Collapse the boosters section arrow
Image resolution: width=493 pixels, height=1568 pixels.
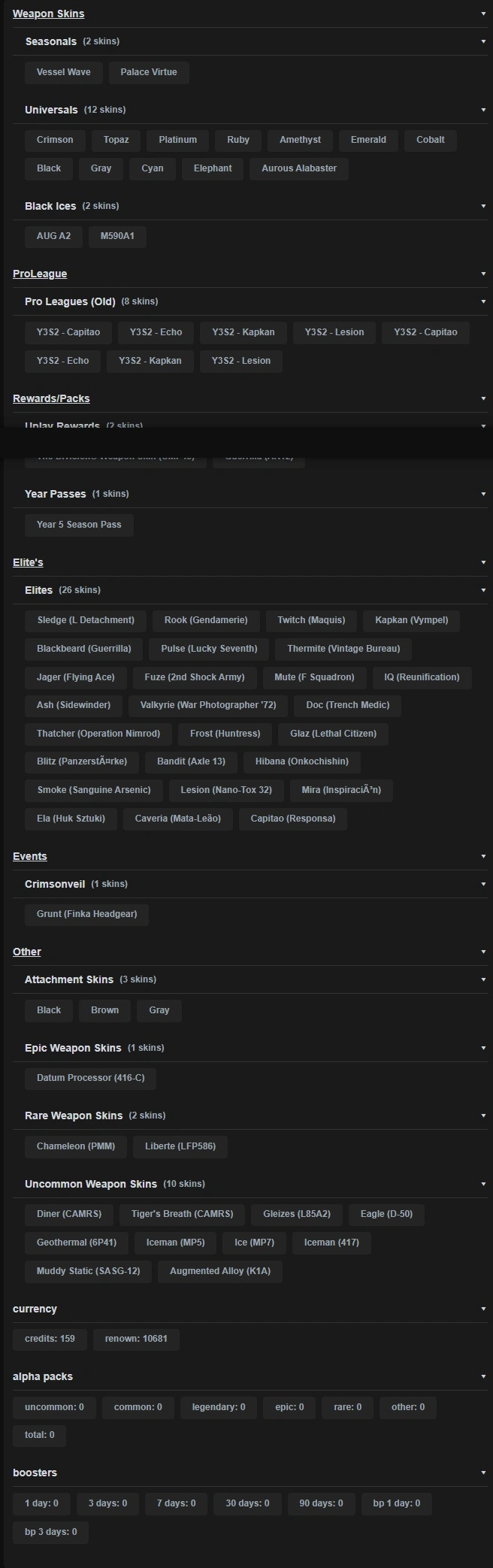[x=483, y=1473]
